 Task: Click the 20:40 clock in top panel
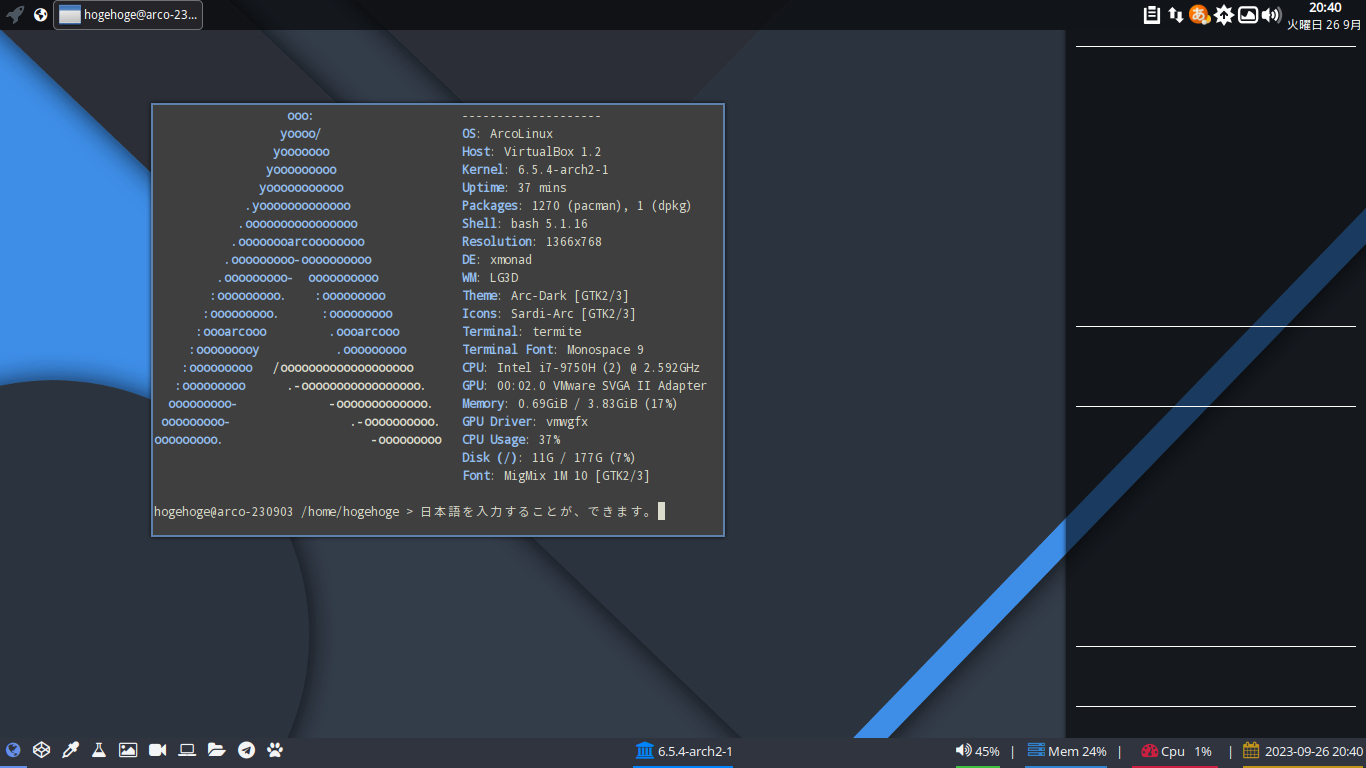tap(1325, 8)
